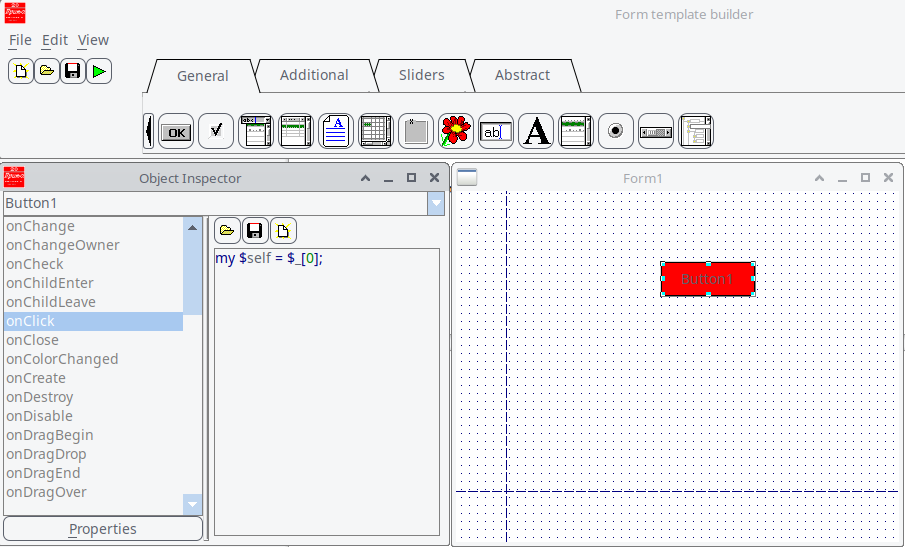Select the radio button widget tool
Image resolution: width=905 pixels, height=547 pixels.
coord(616,131)
